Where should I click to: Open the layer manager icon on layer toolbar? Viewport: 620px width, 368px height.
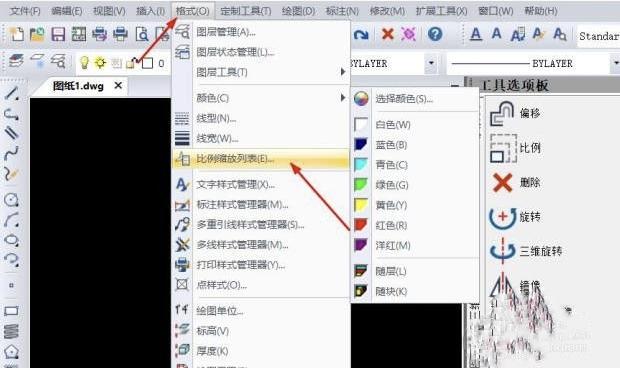tap(16, 61)
